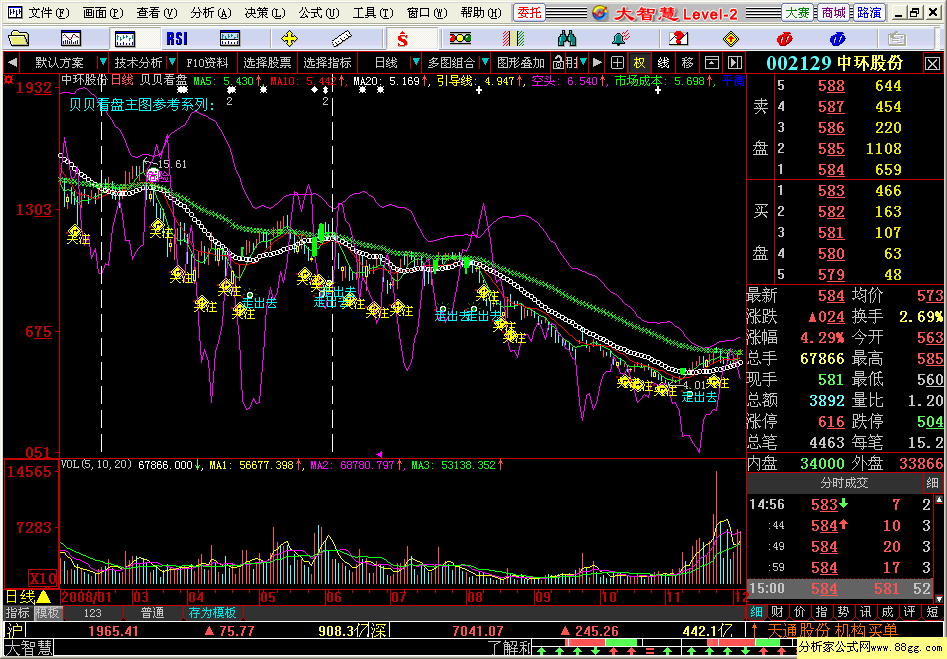Click the 选择指标 button
The width and height of the screenshot is (947, 659).
tap(327, 63)
